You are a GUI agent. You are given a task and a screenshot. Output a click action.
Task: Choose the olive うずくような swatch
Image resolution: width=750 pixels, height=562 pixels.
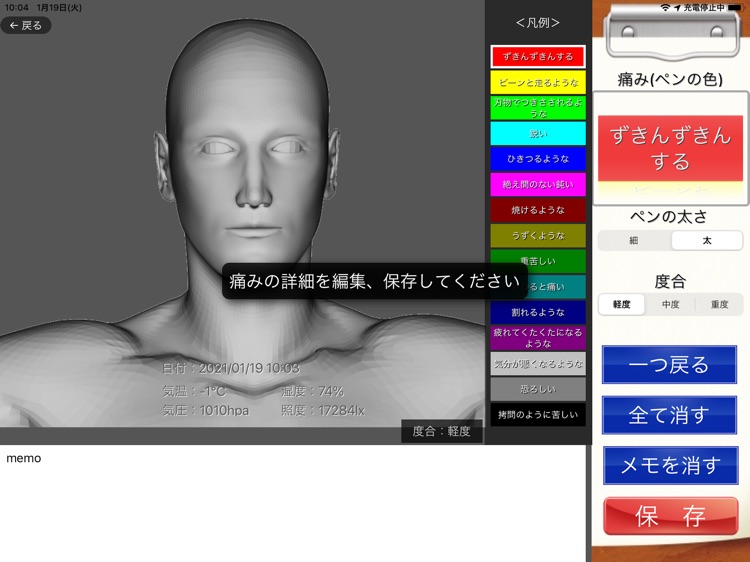click(x=538, y=236)
